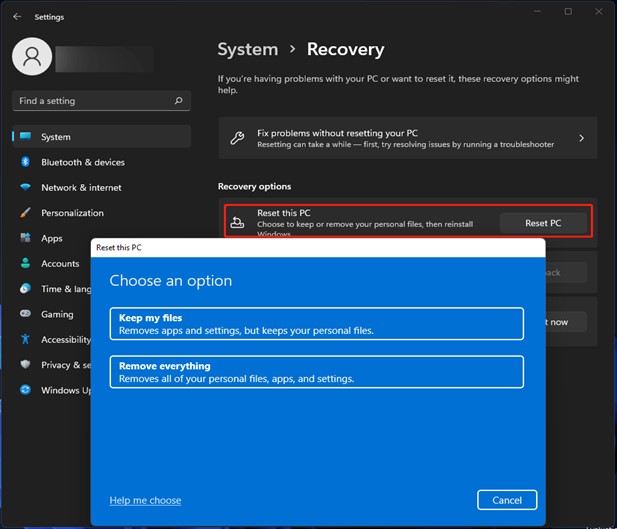Click the Bluetooth & devices icon
Viewport: 617px width, 529px height.
point(25,162)
